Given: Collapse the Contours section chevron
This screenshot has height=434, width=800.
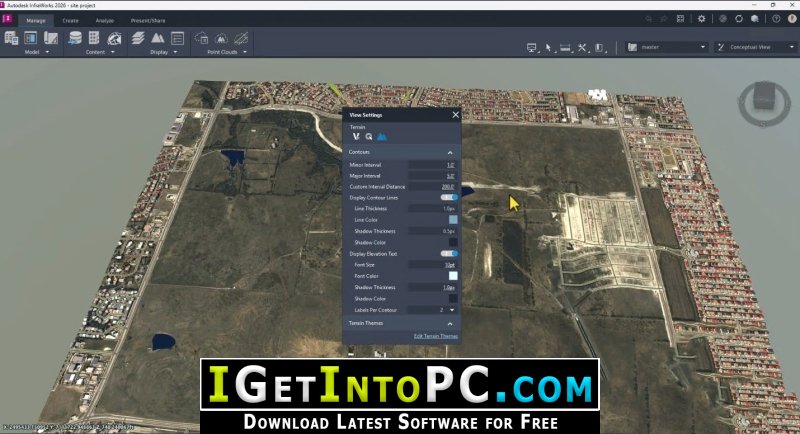Looking at the screenshot, I should click(450, 152).
